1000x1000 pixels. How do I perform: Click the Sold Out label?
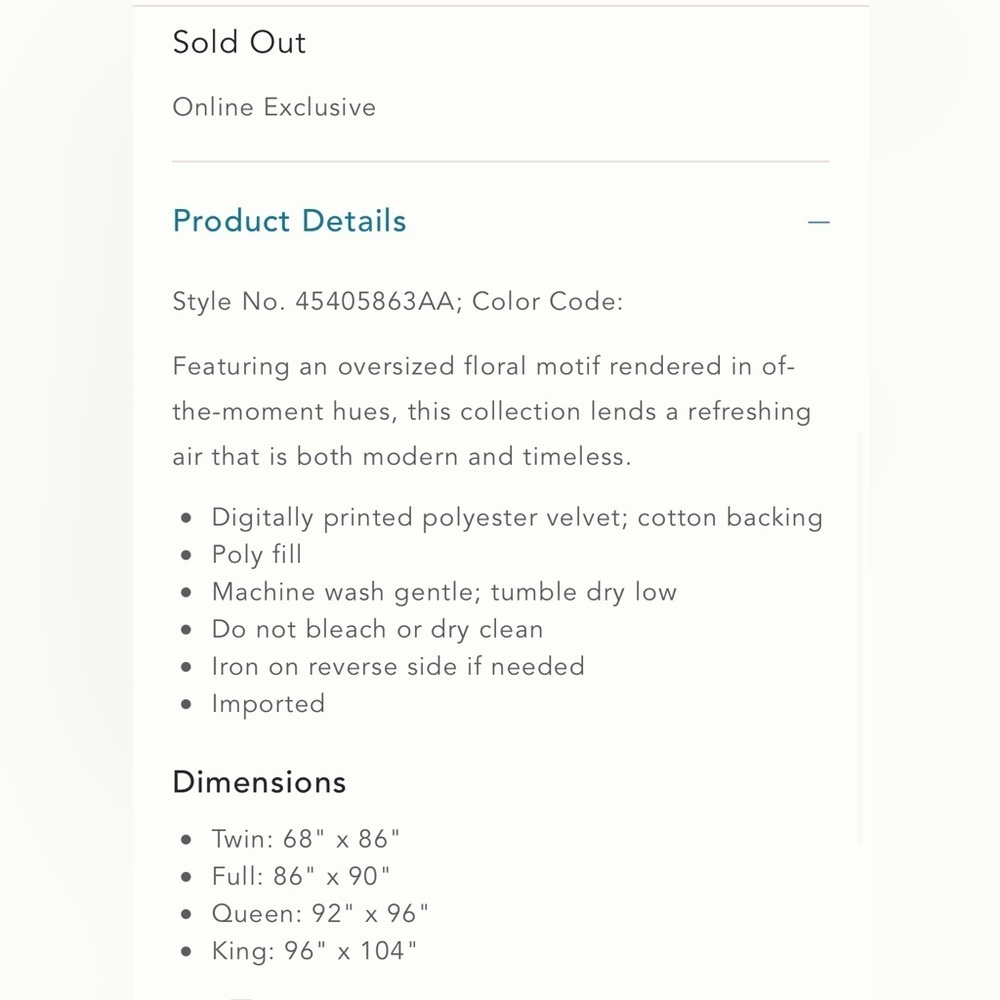pyautogui.click(x=239, y=43)
